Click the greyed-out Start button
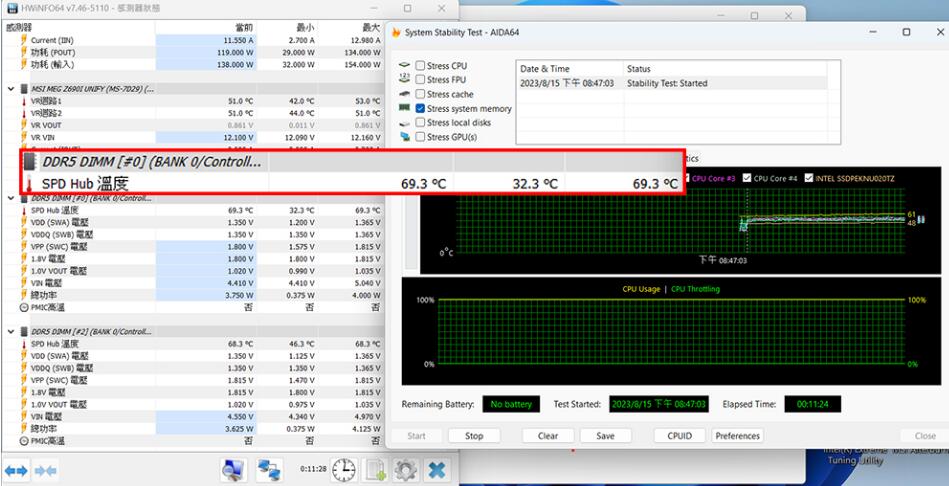 pos(416,436)
